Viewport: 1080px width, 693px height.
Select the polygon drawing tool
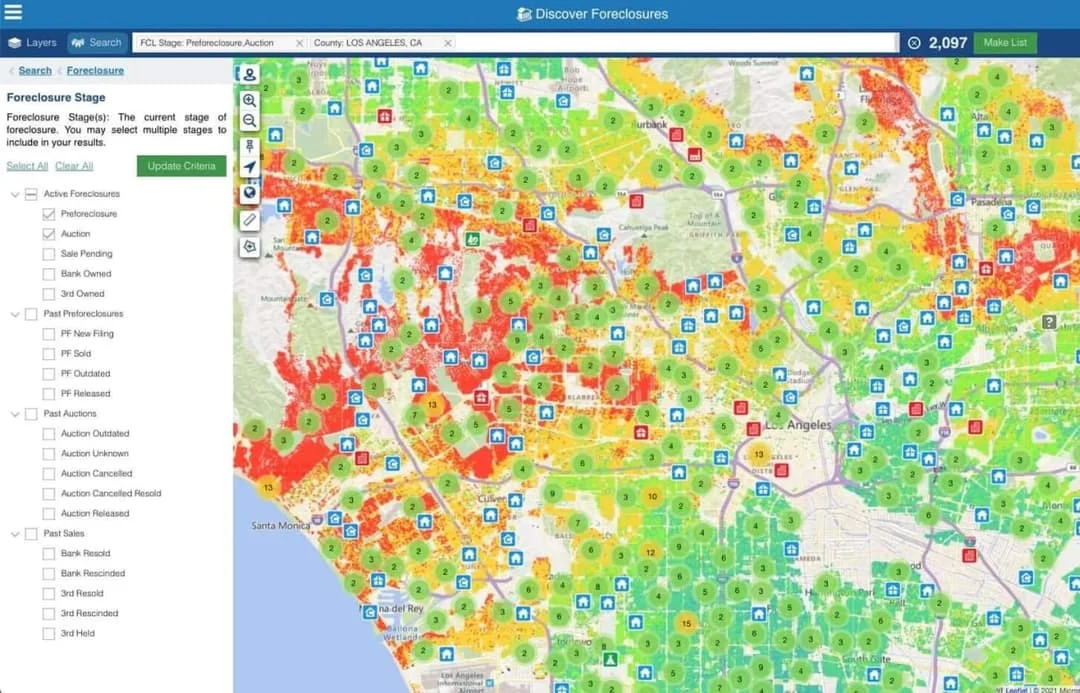coord(250,246)
